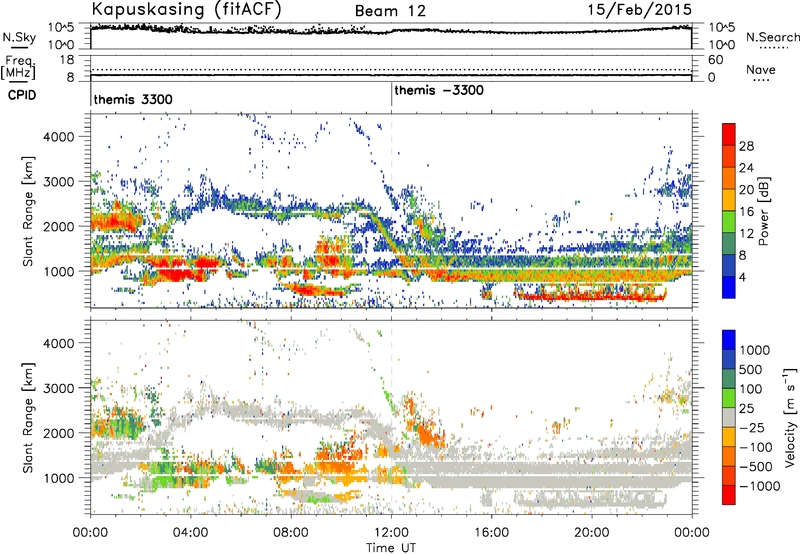This screenshot has width=800, height=554.
Task: Click the '3000' tick on the velocity panel
Action: (58, 388)
